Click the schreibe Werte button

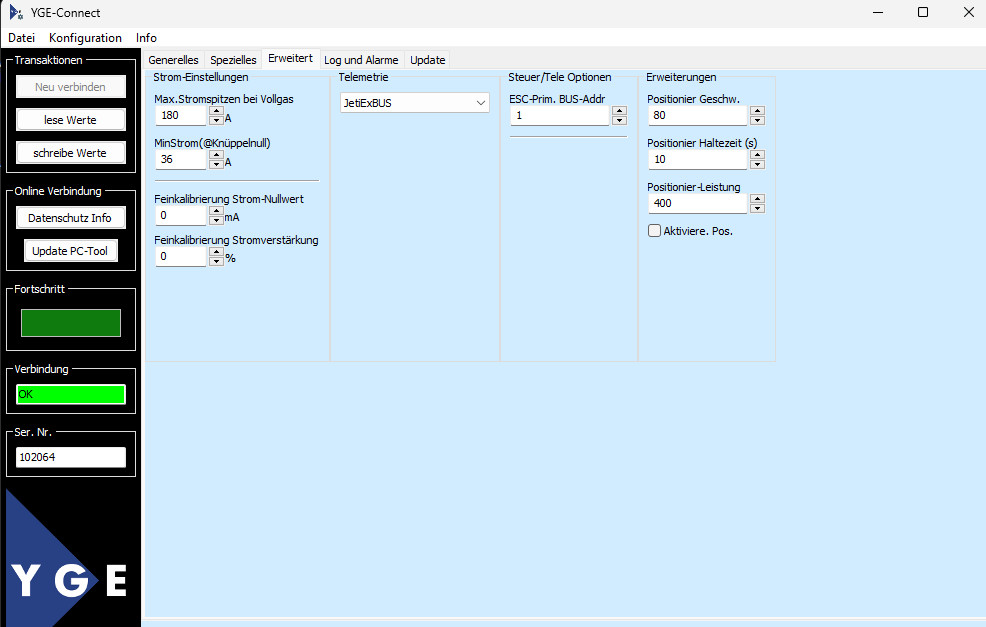[70, 153]
